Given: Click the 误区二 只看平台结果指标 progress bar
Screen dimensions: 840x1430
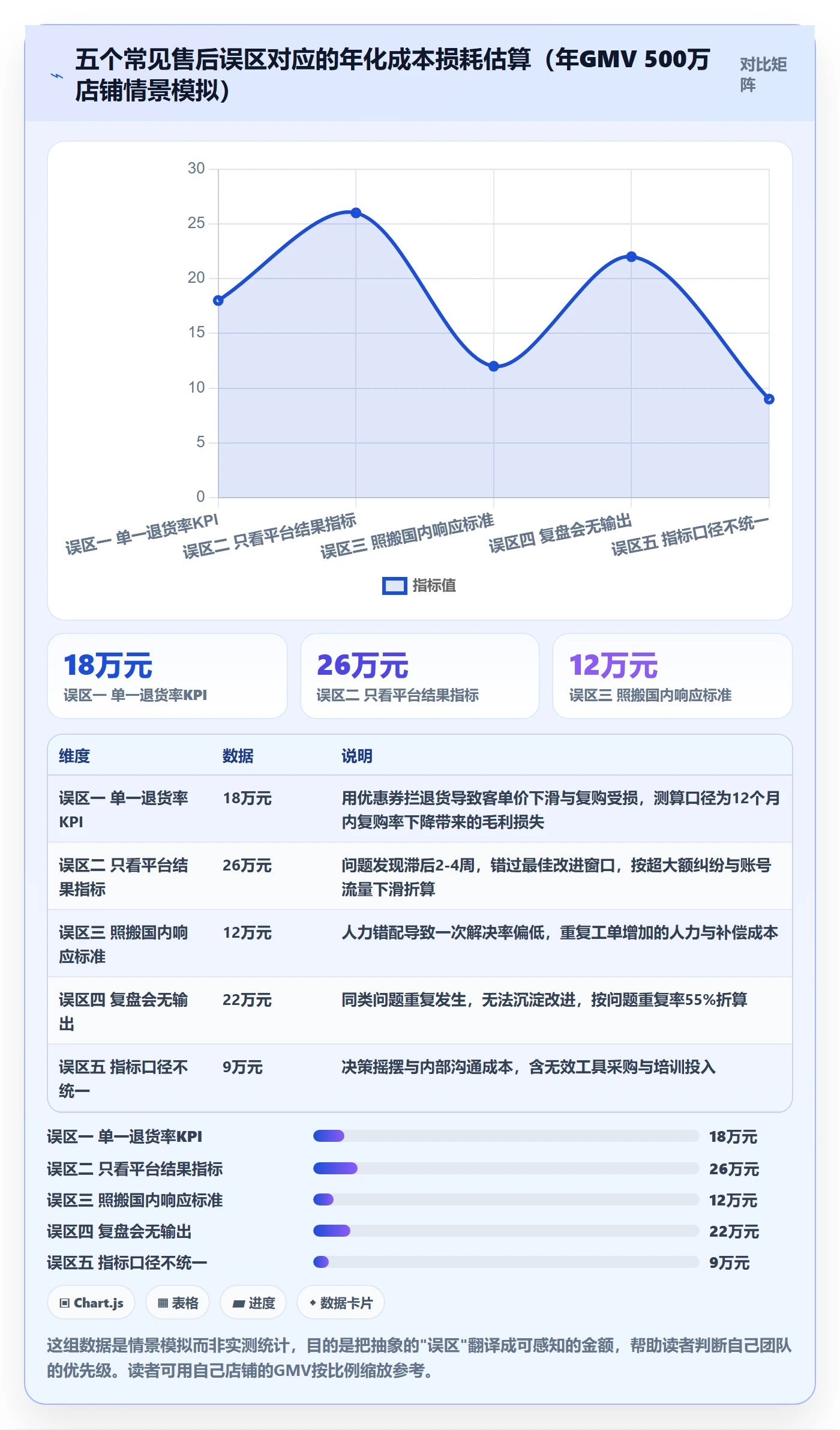Looking at the screenshot, I should (x=506, y=1168).
